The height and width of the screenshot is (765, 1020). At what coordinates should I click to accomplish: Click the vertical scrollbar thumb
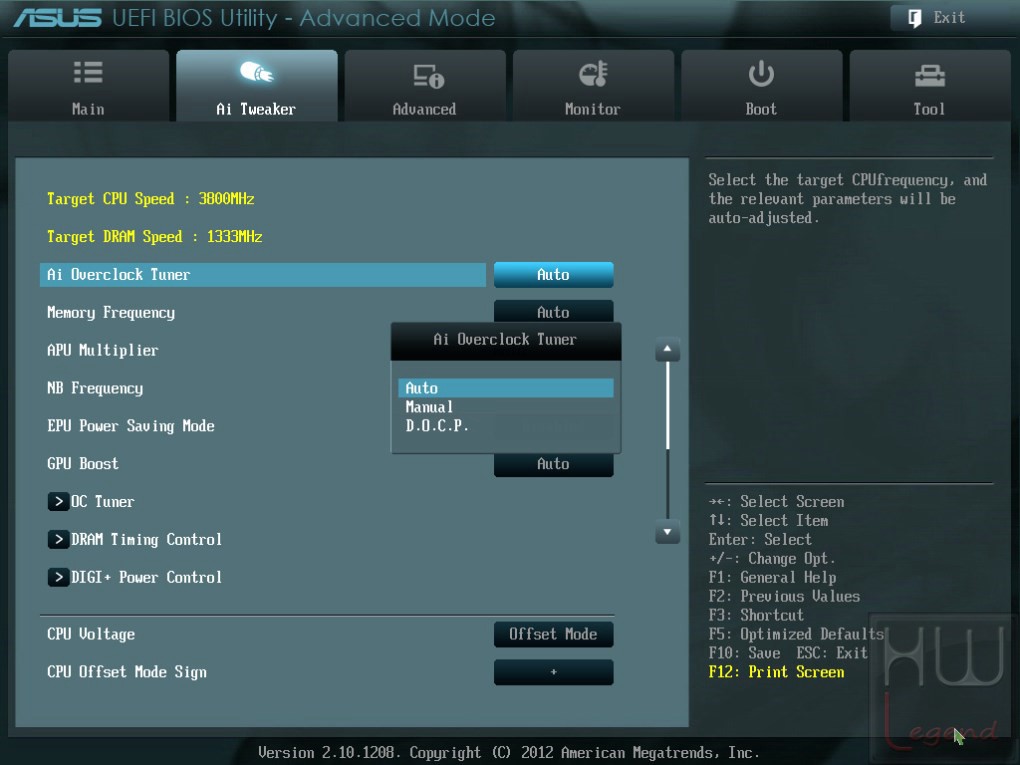coord(667,405)
